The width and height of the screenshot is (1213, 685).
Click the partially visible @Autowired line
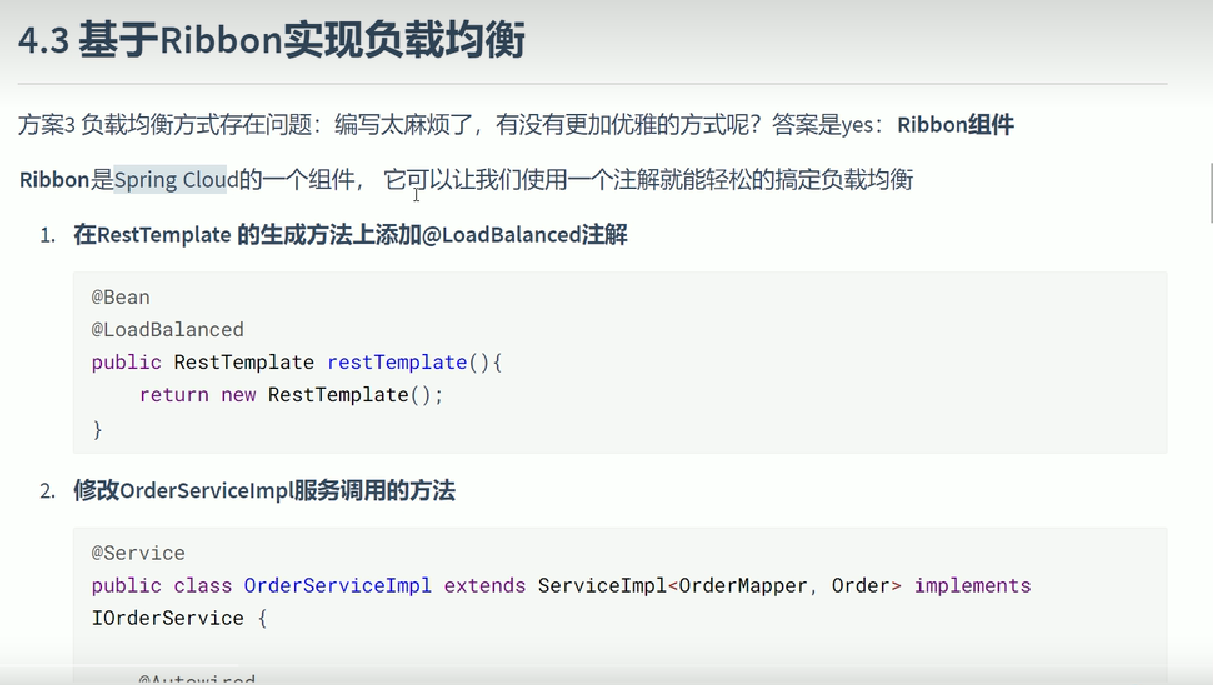coord(197,681)
